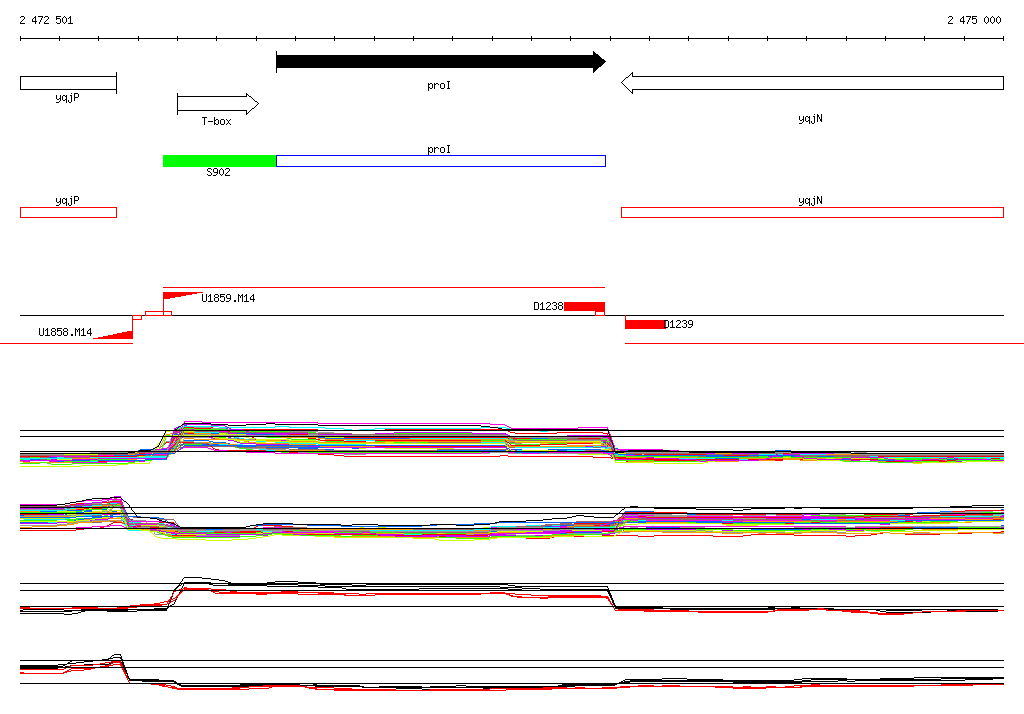Select the U1858.M14 red triangle marker
1024x714 pixels.
coord(114,335)
